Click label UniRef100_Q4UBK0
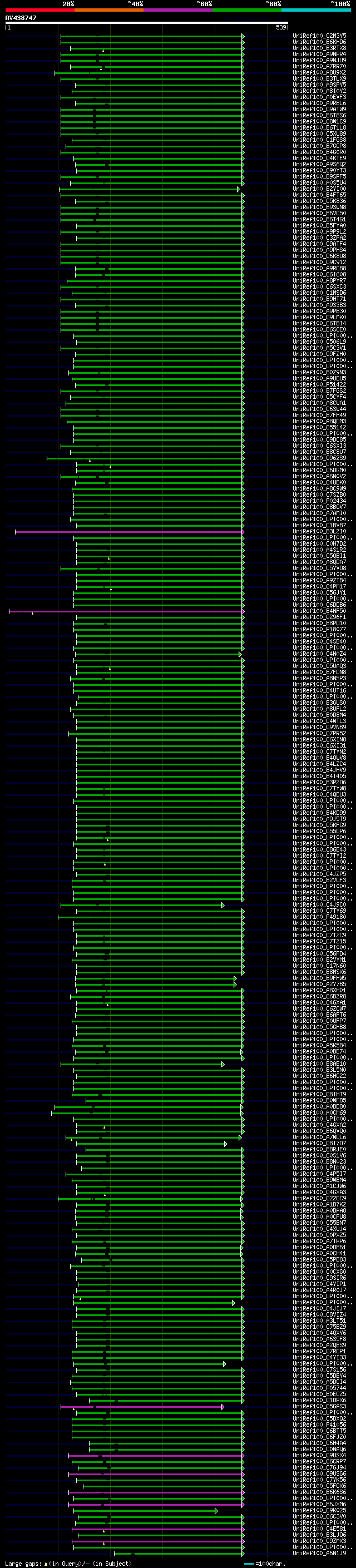The height and width of the screenshot is (1568, 356). coord(319,483)
